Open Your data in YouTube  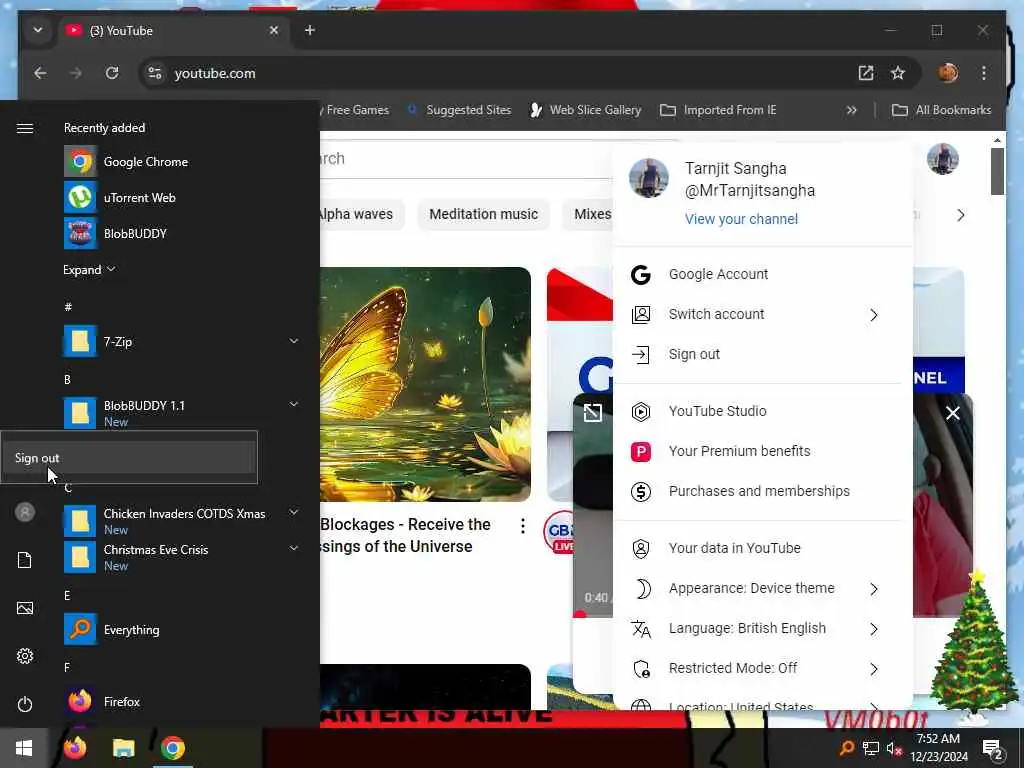click(763, 549)
